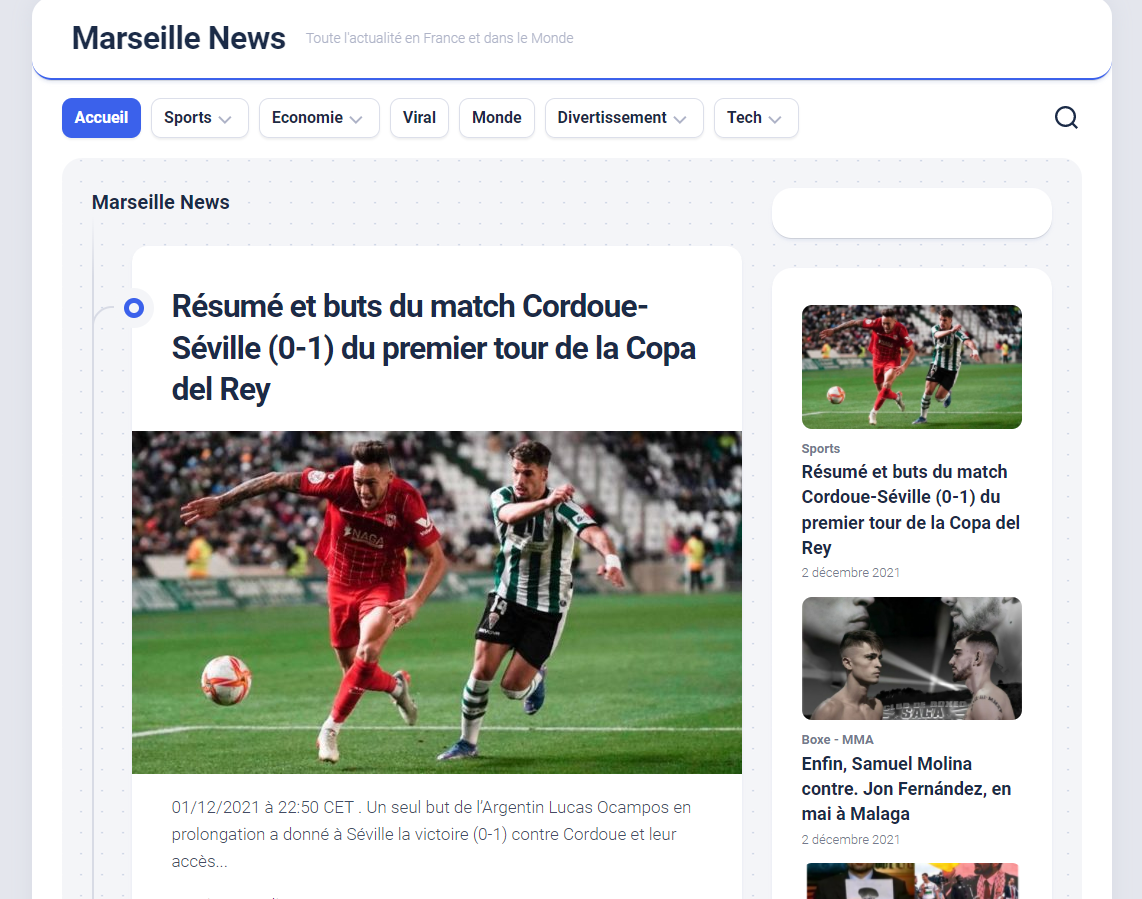The image size is (1142, 899).
Task: Click the Marseille News section heading
Action: pyautogui.click(x=160, y=202)
